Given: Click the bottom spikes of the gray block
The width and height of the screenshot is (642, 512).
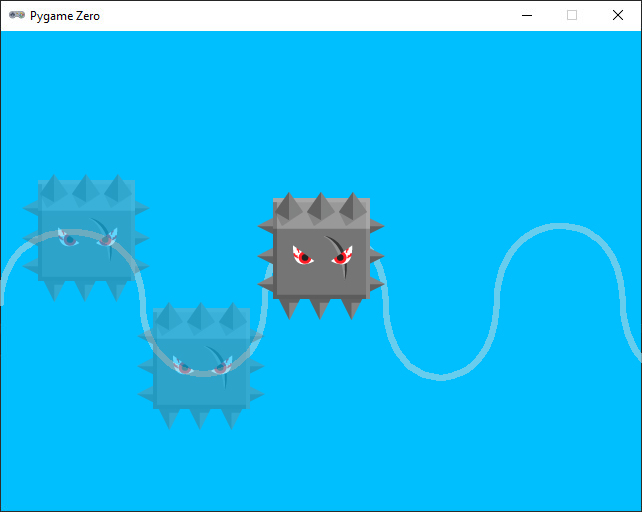Looking at the screenshot, I should tap(321, 308).
